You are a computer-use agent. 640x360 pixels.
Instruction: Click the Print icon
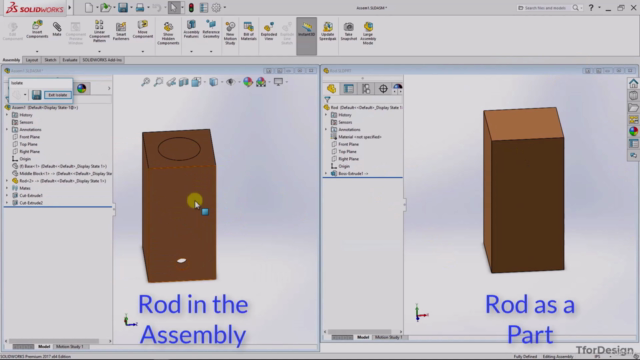click(x=140, y=7)
